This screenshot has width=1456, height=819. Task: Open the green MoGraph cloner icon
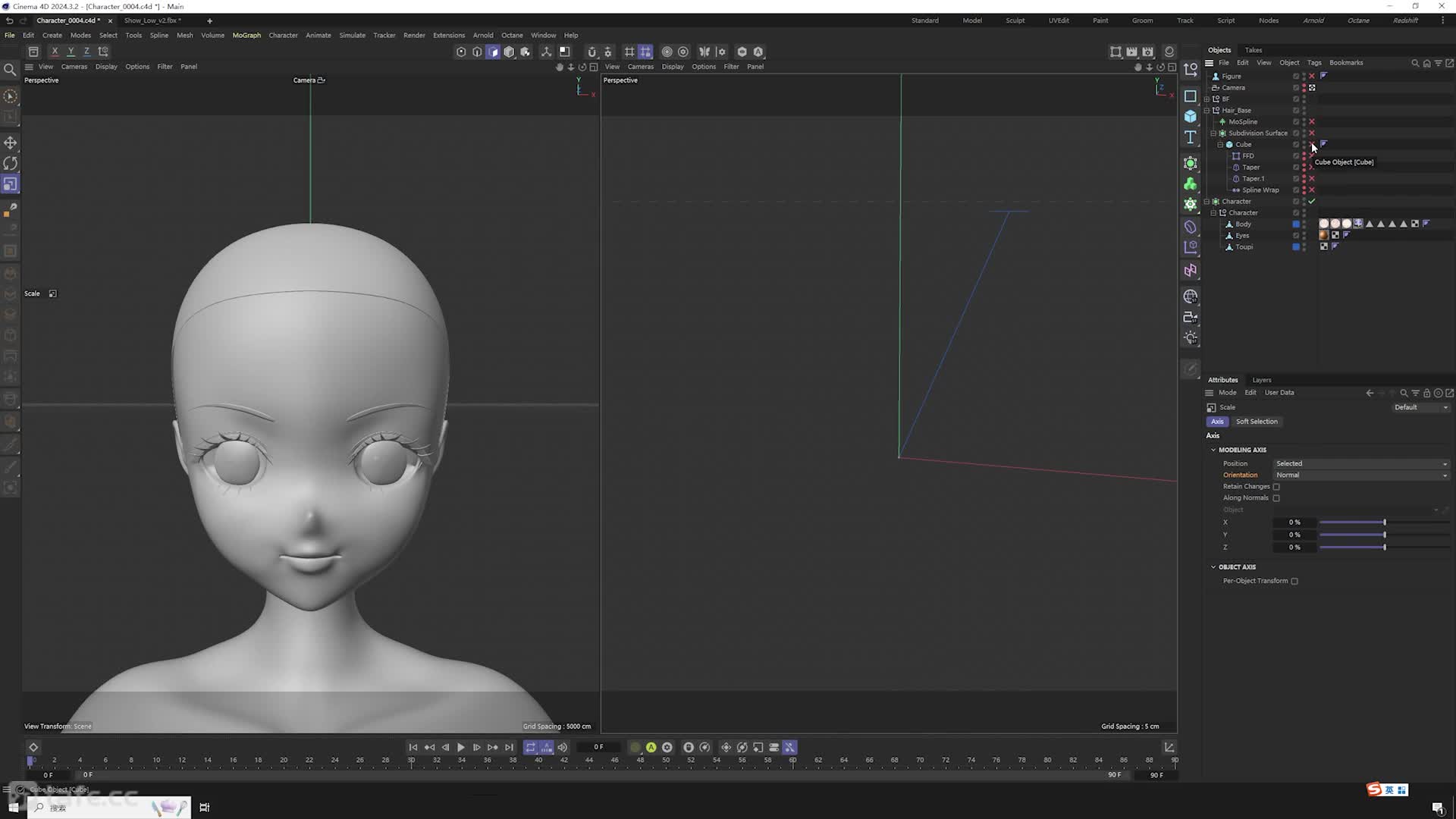tap(1191, 184)
